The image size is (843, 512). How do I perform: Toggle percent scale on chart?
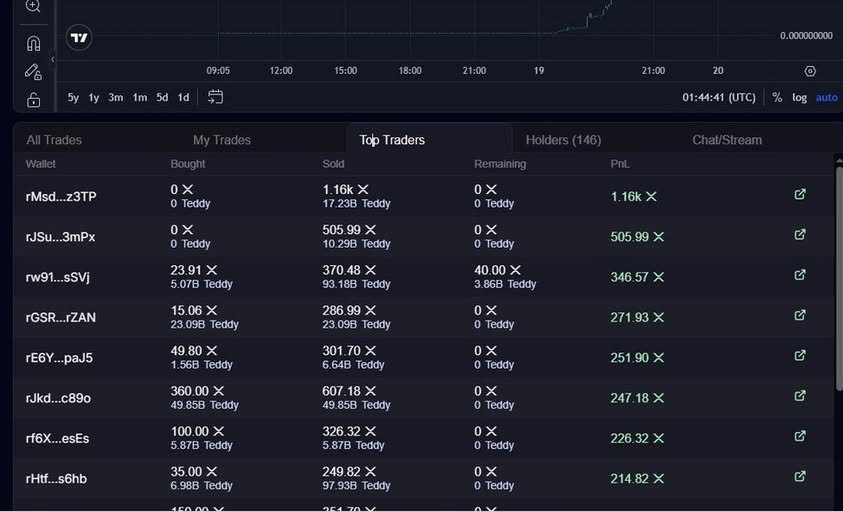[777, 97]
